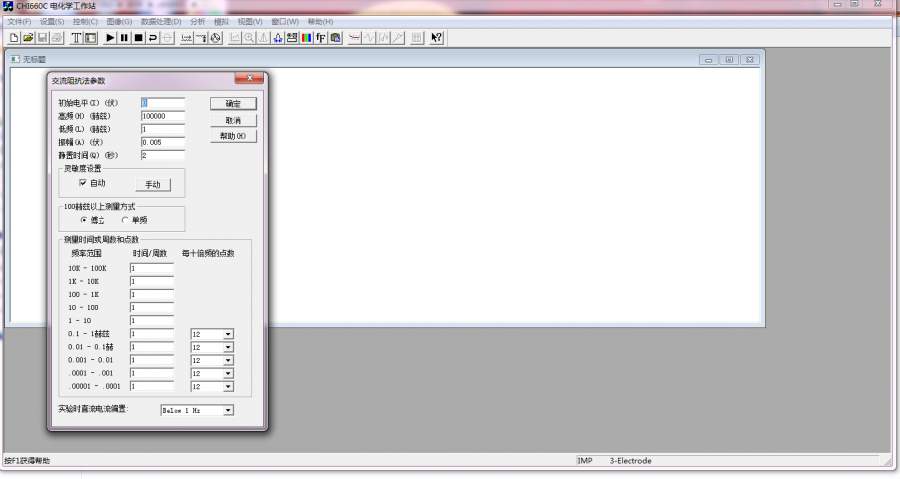Screen dimensions: 900x479
Task: Open the 设置(S) menu
Action: click(x=52, y=22)
